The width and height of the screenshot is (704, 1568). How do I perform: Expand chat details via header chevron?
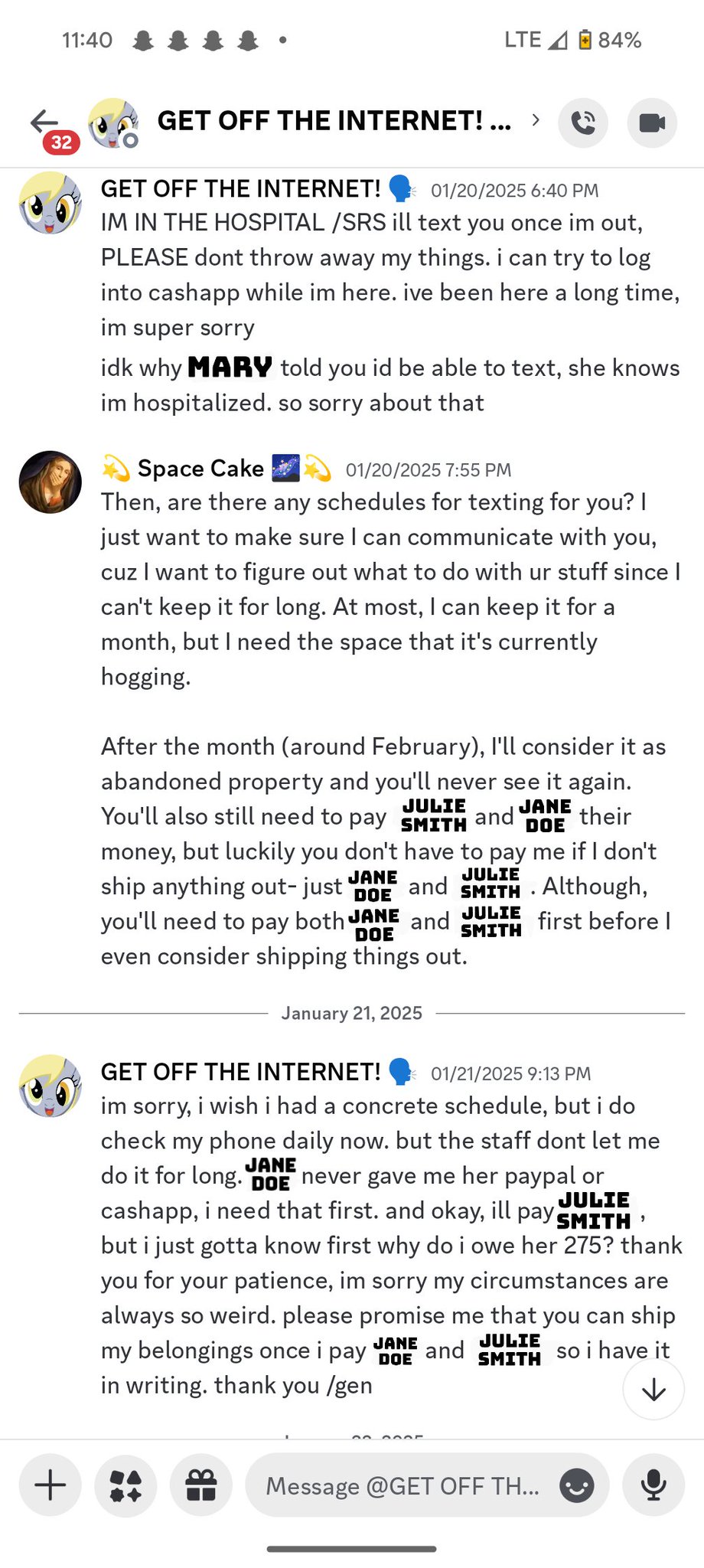(x=536, y=120)
